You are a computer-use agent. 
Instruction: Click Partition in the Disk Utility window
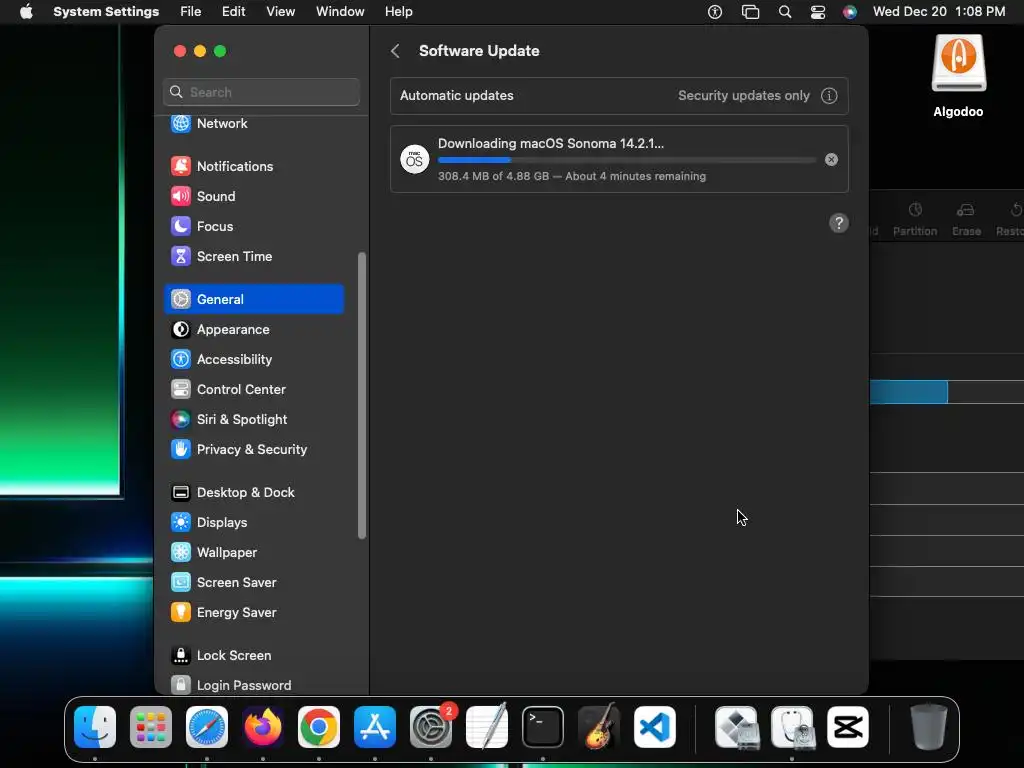pos(915,219)
